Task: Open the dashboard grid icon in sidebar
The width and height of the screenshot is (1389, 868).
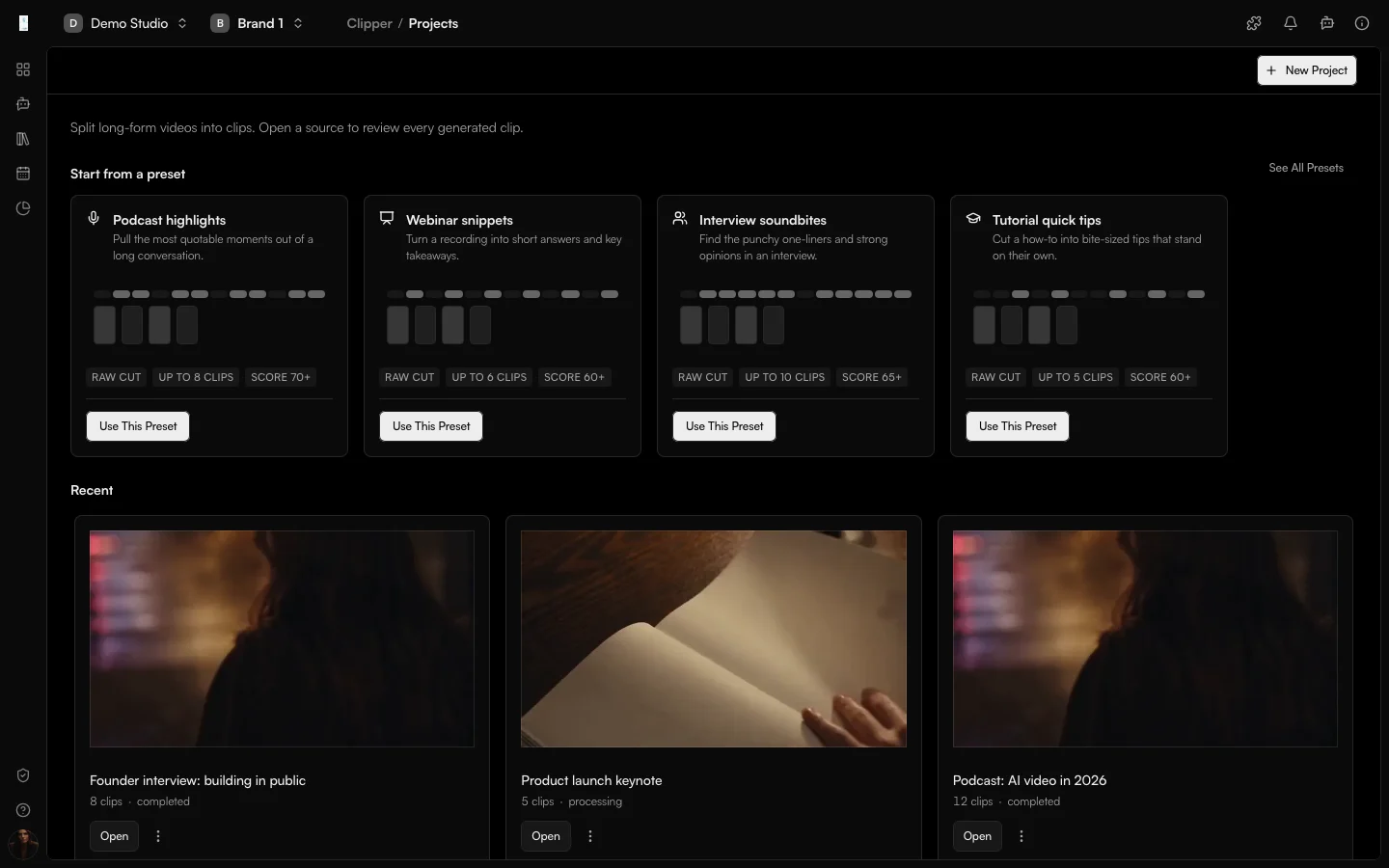Action: (23, 69)
